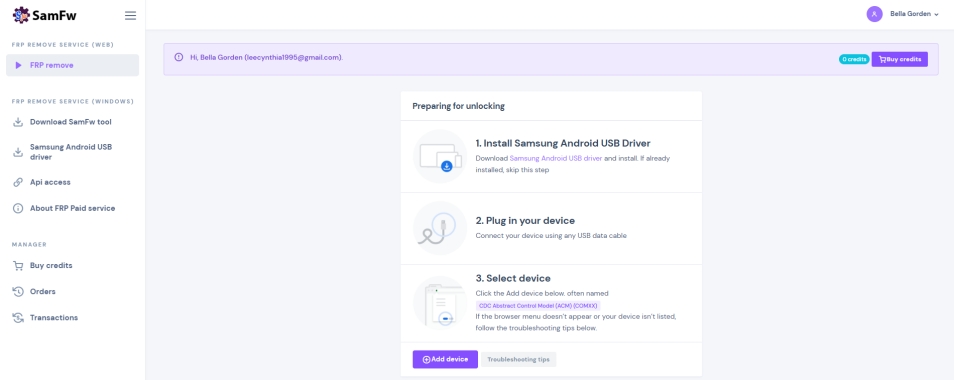
Task: Click the Add device button
Action: point(445,359)
